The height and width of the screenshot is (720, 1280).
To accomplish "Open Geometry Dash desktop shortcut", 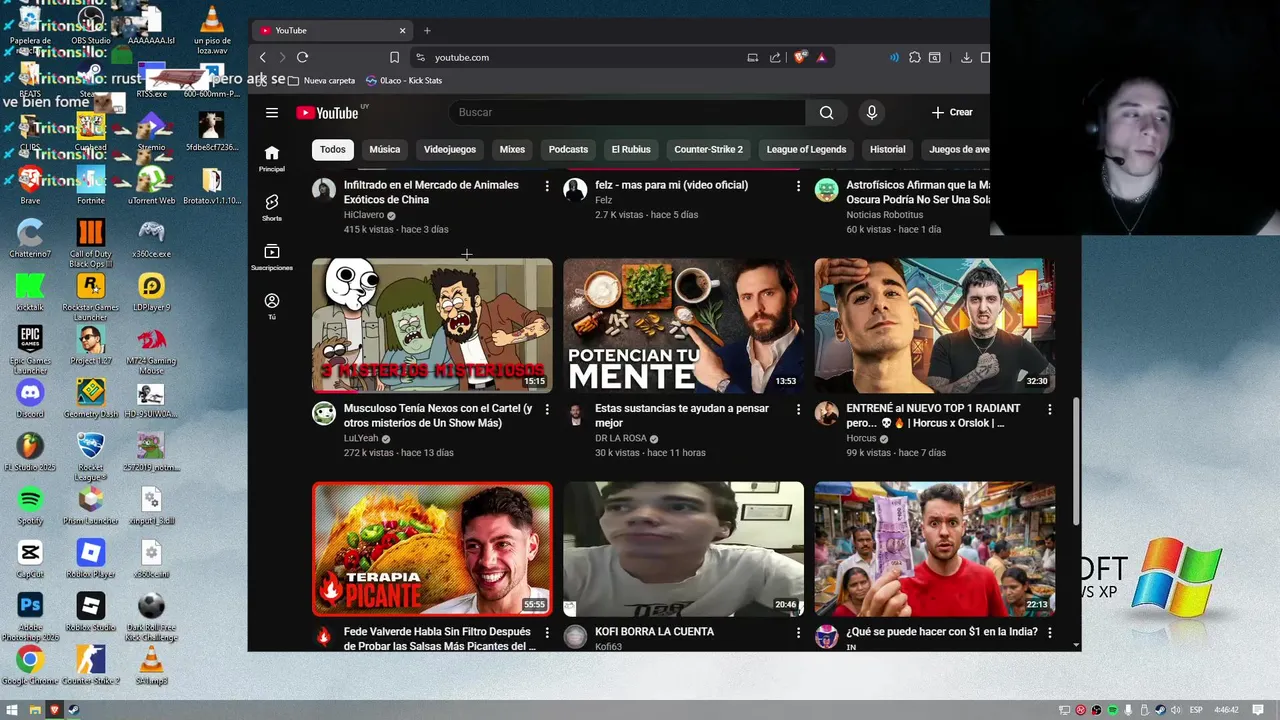I will tap(91, 398).
